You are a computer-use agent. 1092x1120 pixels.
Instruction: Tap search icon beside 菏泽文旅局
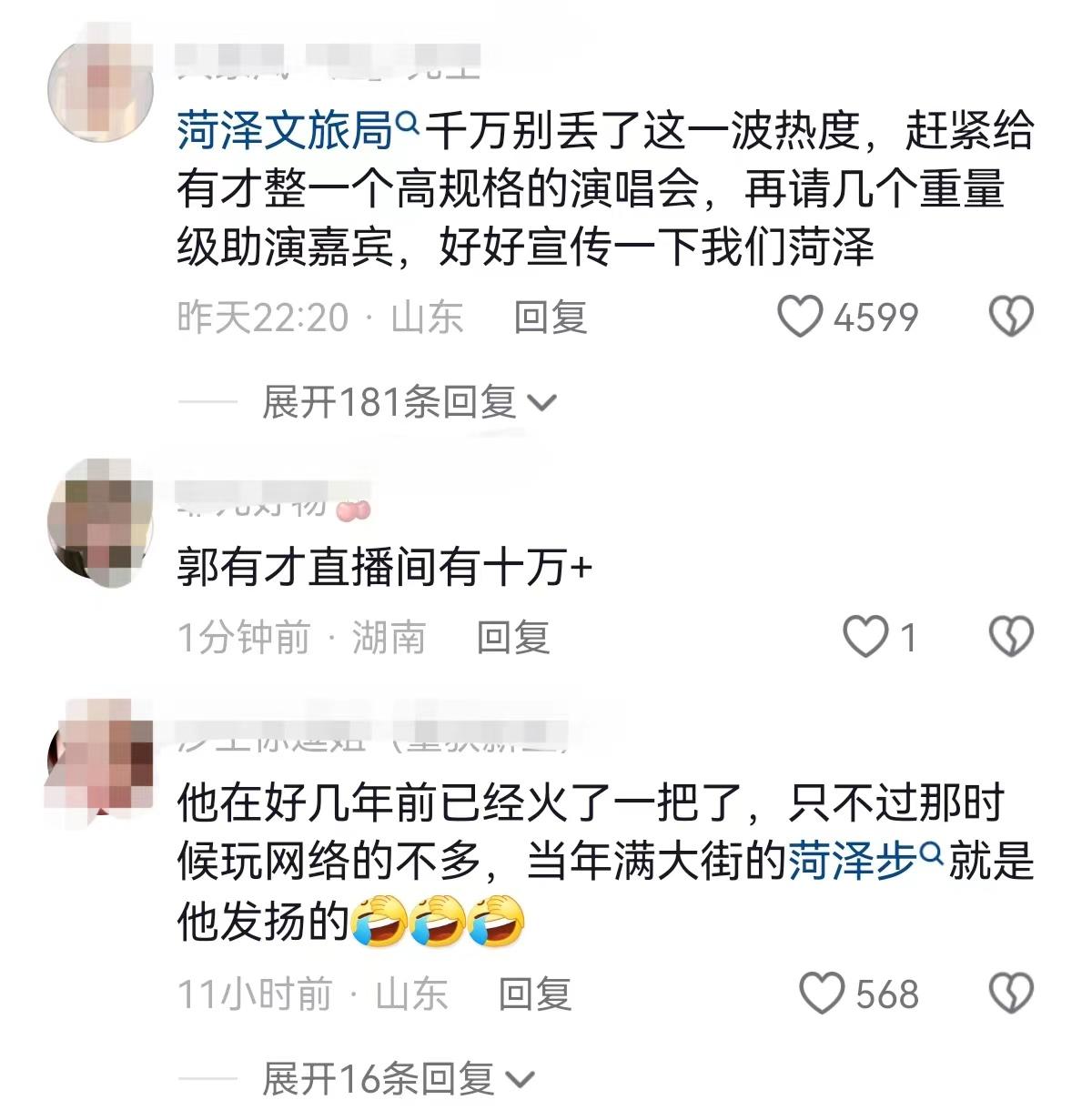point(408,122)
